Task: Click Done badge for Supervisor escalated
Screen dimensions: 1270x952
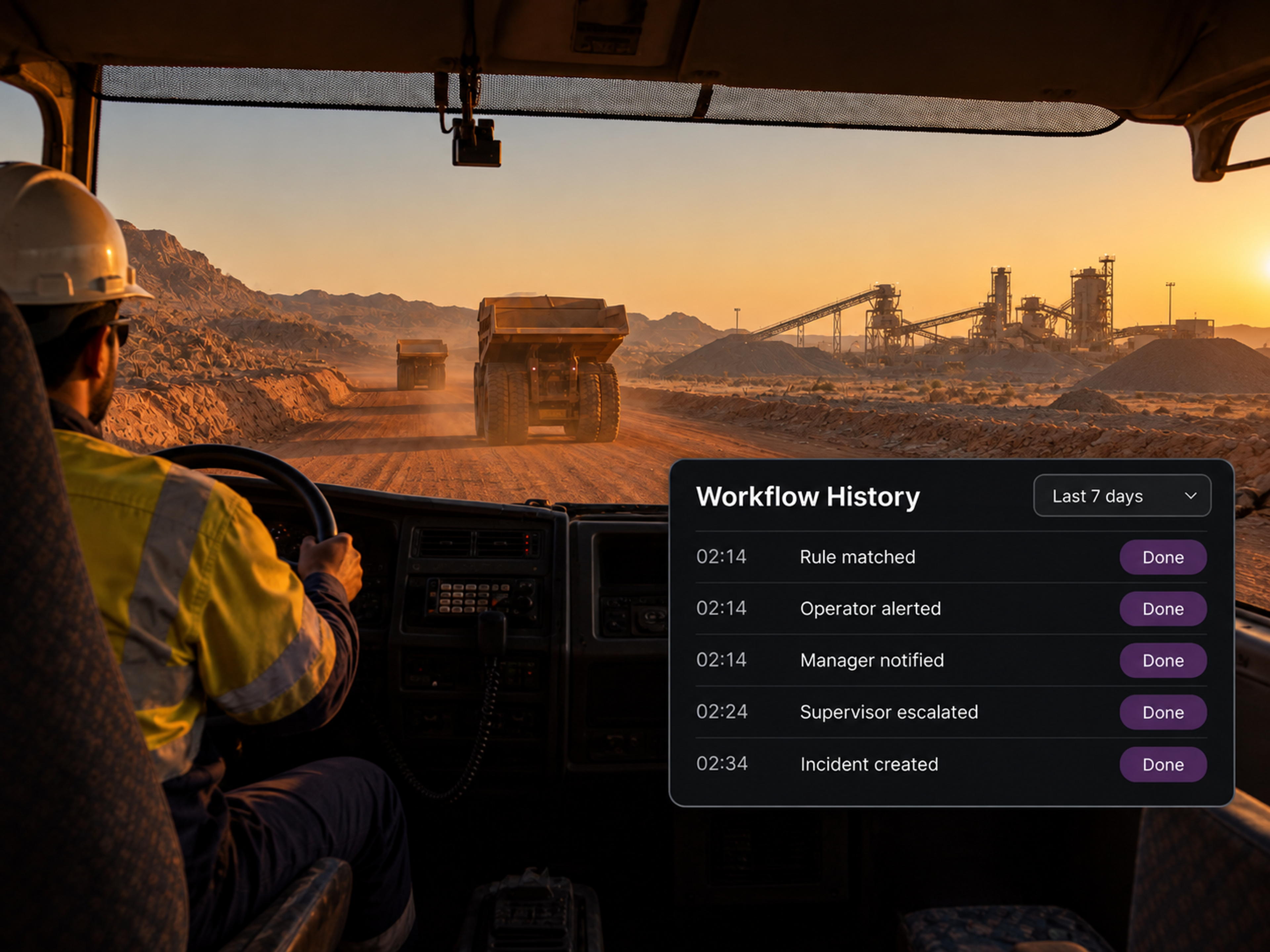Action: [1163, 712]
